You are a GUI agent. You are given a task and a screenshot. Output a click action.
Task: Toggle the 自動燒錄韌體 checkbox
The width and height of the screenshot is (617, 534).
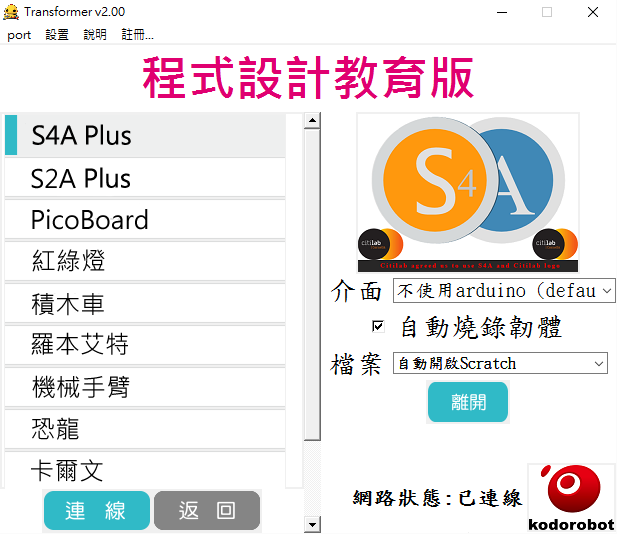(378, 326)
